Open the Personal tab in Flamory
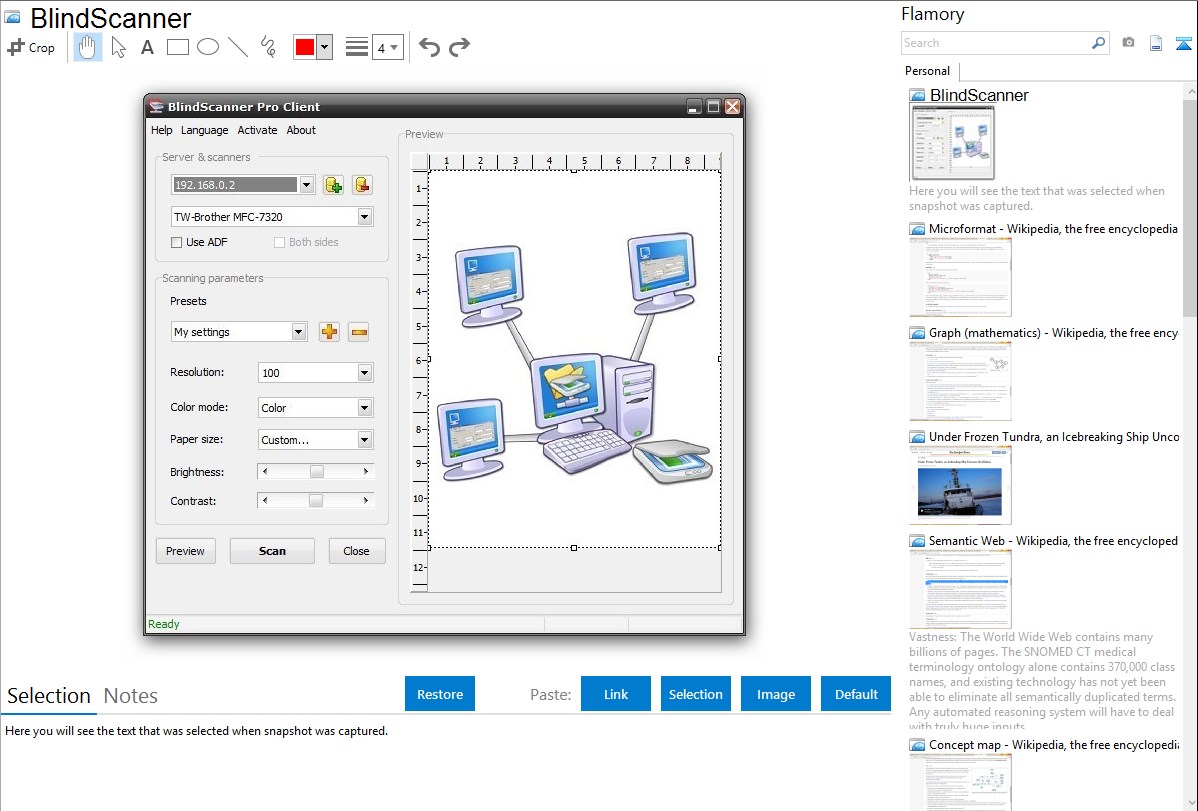This screenshot has width=1198, height=811. point(928,71)
